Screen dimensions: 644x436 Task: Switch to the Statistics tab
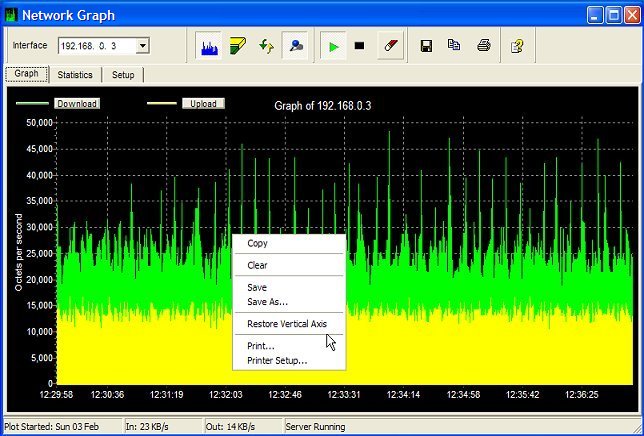[75, 75]
